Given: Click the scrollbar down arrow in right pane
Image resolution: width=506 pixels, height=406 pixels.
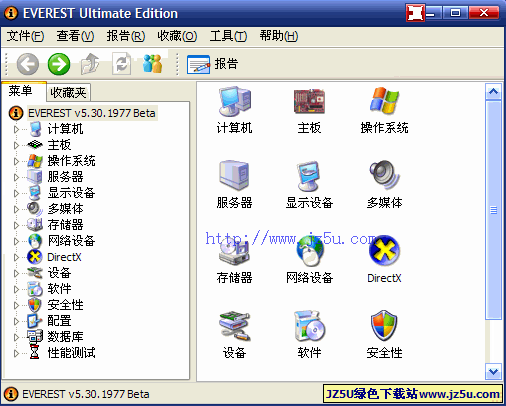Looking at the screenshot, I should click(x=494, y=371).
